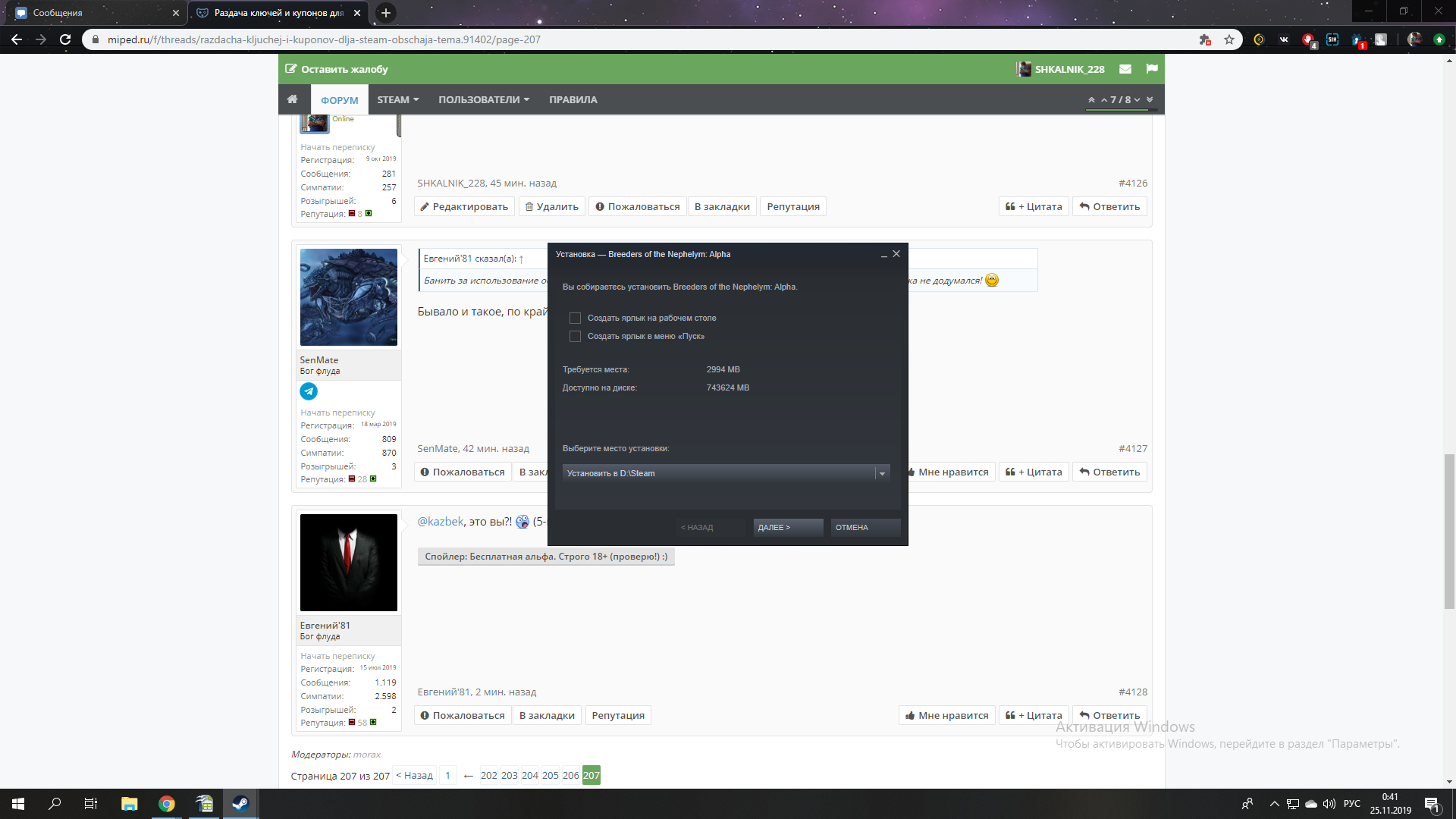This screenshot has height=819, width=1456.
Task: Click SenMate's Telegram icon
Action: tap(308, 391)
